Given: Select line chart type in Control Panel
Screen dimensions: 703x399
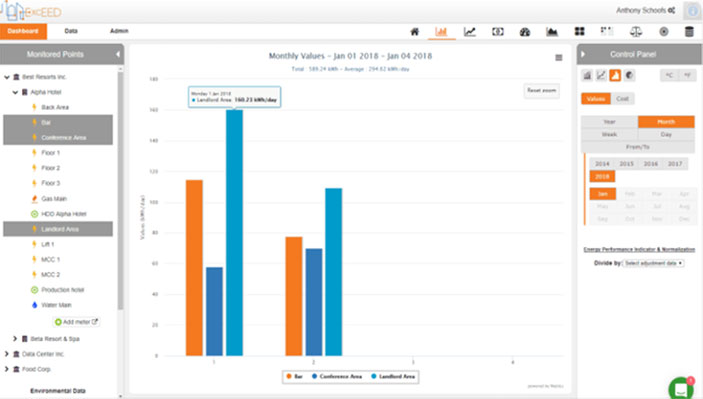Looking at the screenshot, I should click(x=601, y=75).
